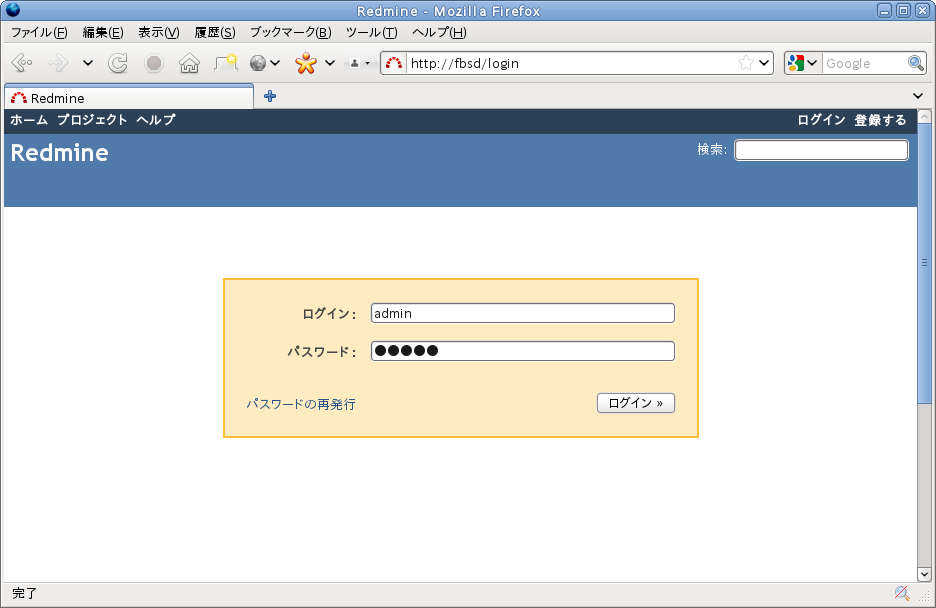Viewport: 936px width, 608px height.
Task: Open the ヘルプ(H) browser menu
Action: [x=439, y=32]
